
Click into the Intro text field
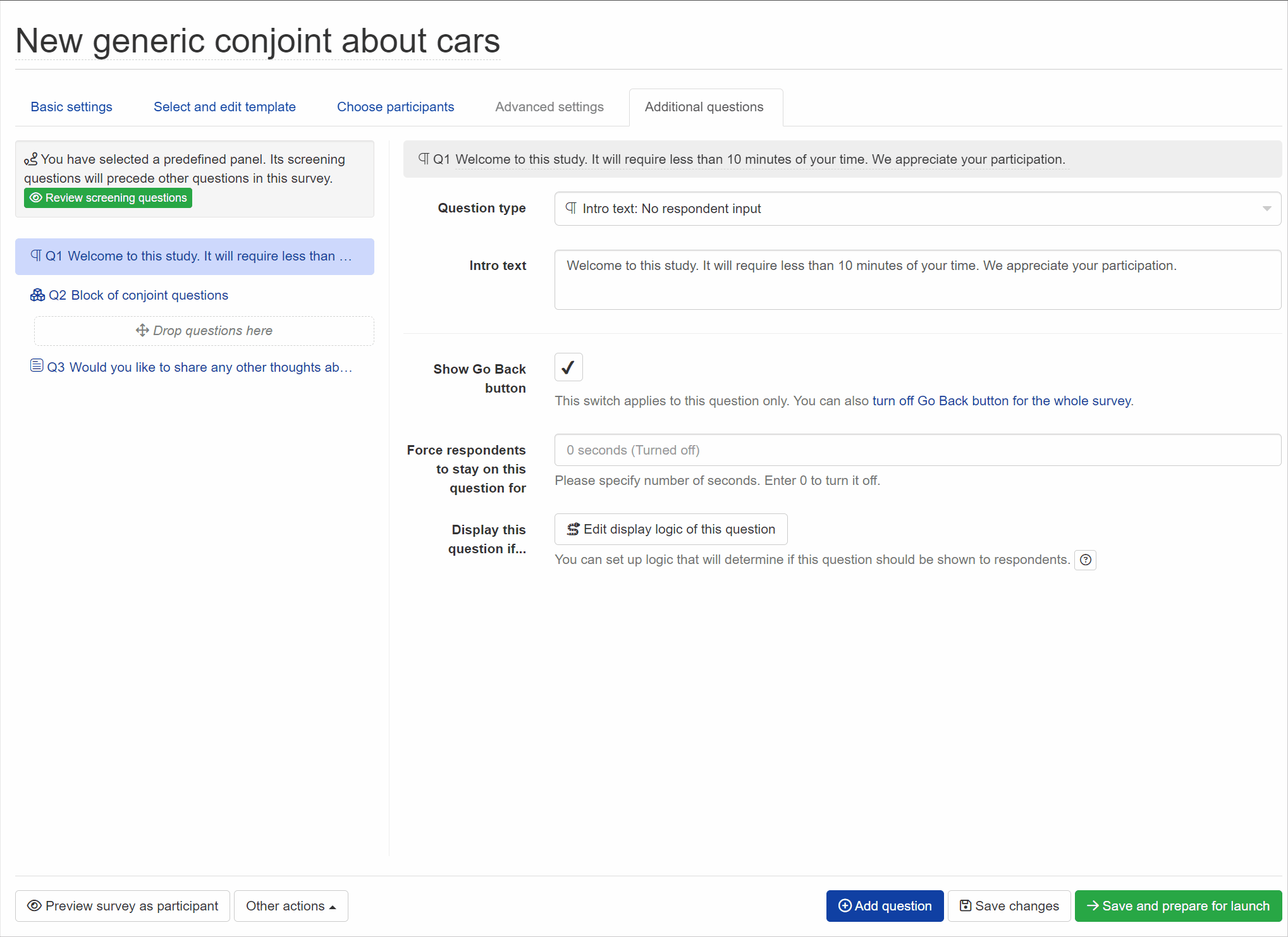(917, 279)
